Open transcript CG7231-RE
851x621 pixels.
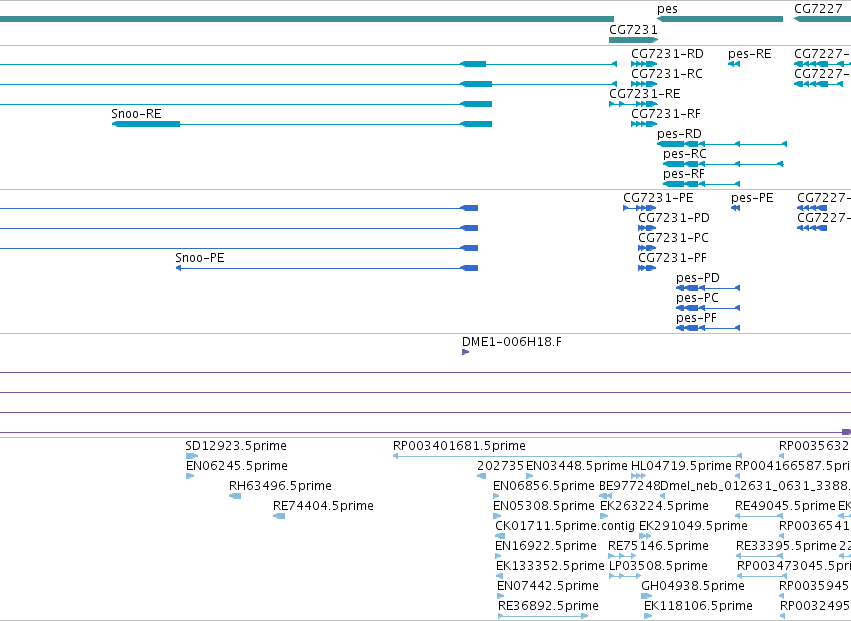click(645, 94)
